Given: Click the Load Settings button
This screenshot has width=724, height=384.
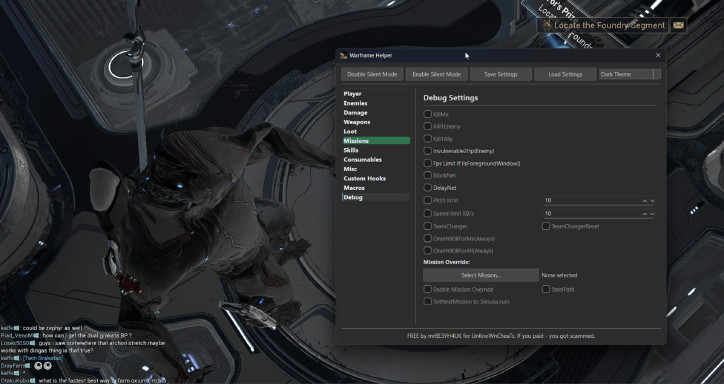Looking at the screenshot, I should (x=565, y=74).
